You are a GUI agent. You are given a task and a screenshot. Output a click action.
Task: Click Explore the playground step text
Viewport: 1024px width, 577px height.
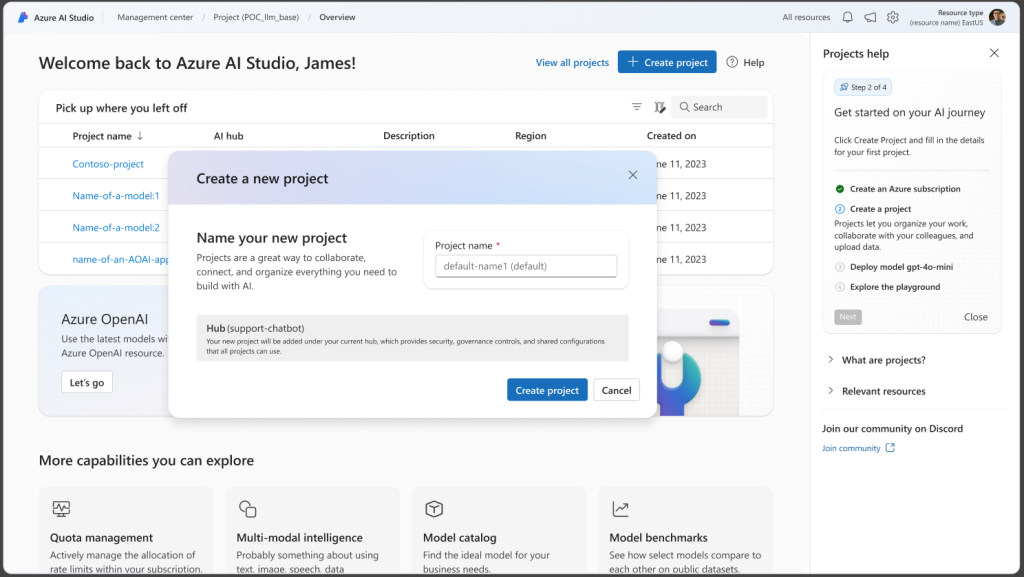[895, 287]
